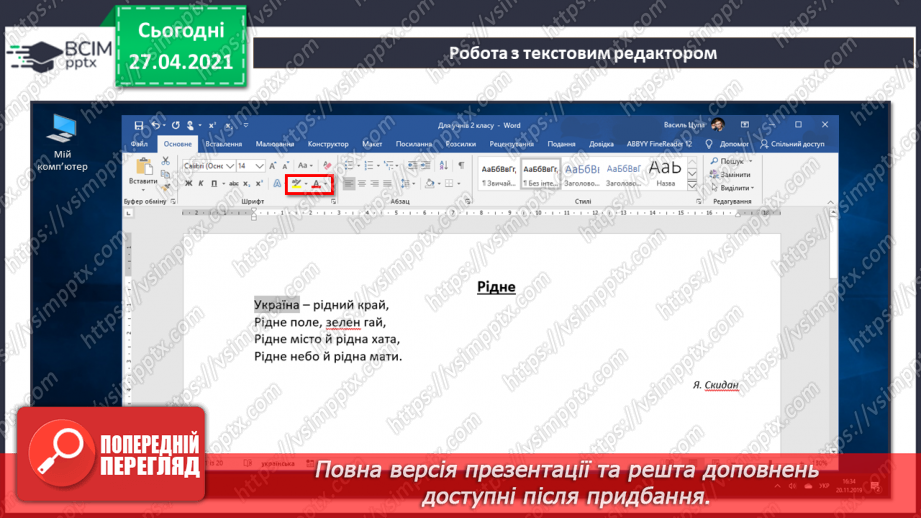Viewport: 921px width, 518px height.
Task: Click the heading Рідне in document
Action: tap(496, 287)
